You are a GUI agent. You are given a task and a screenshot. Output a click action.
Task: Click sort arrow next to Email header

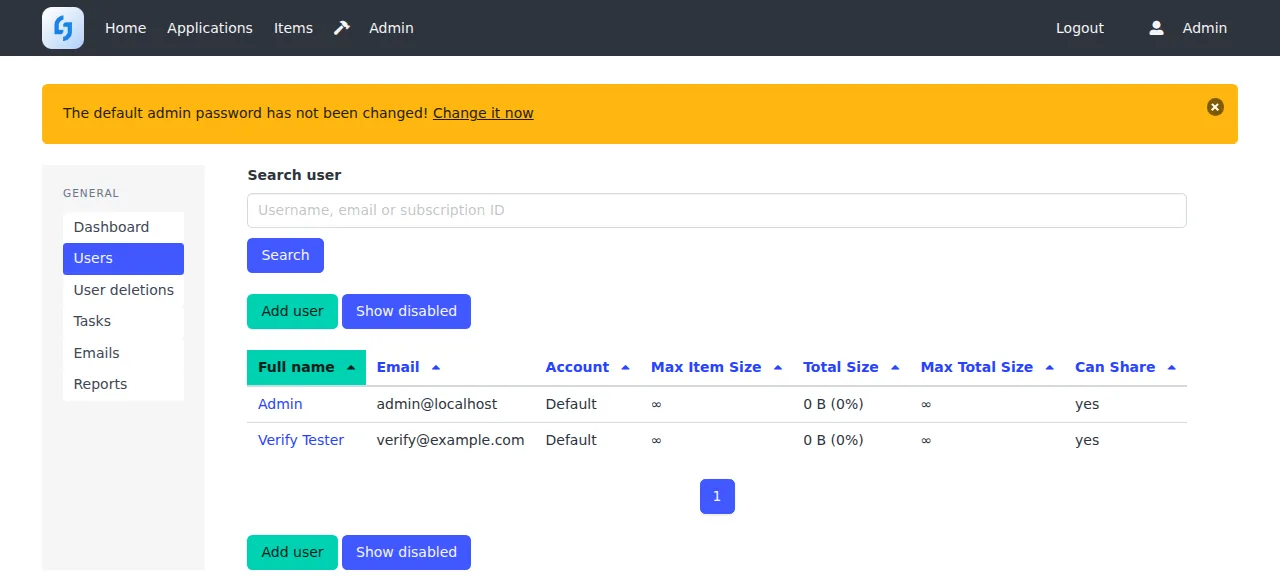(x=436, y=368)
